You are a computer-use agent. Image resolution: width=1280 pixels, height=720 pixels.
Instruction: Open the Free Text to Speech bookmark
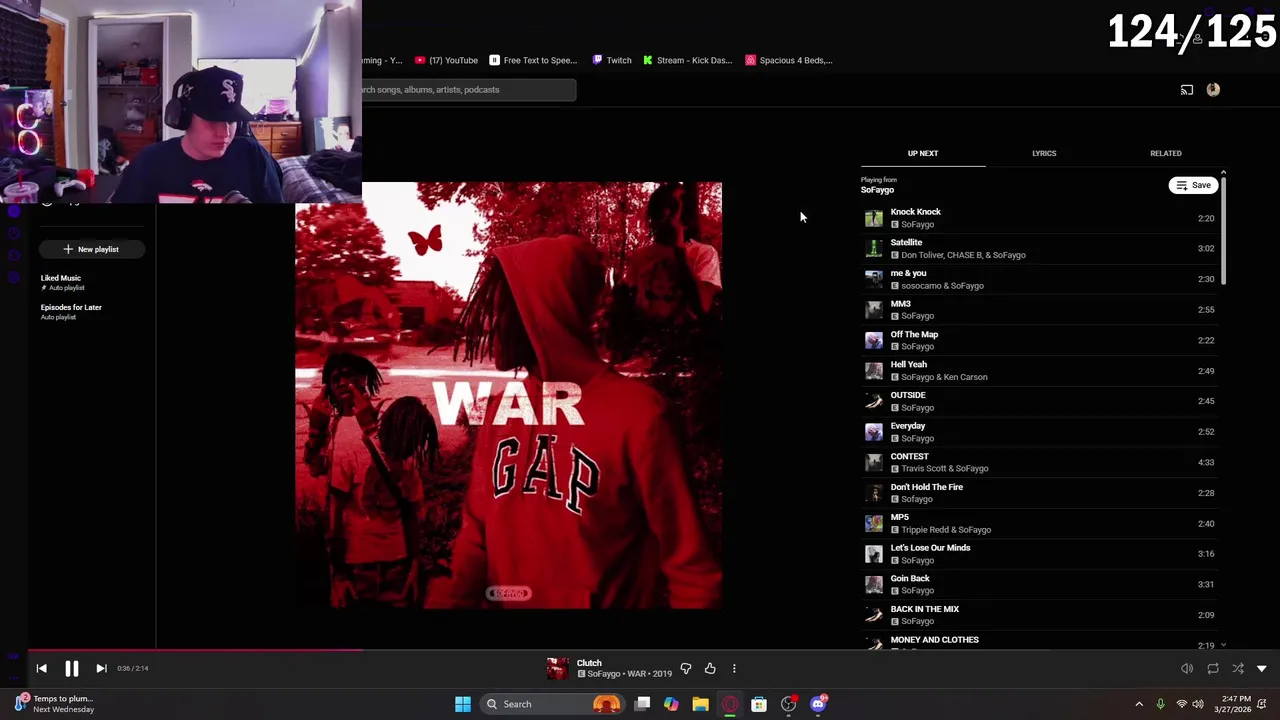point(533,60)
